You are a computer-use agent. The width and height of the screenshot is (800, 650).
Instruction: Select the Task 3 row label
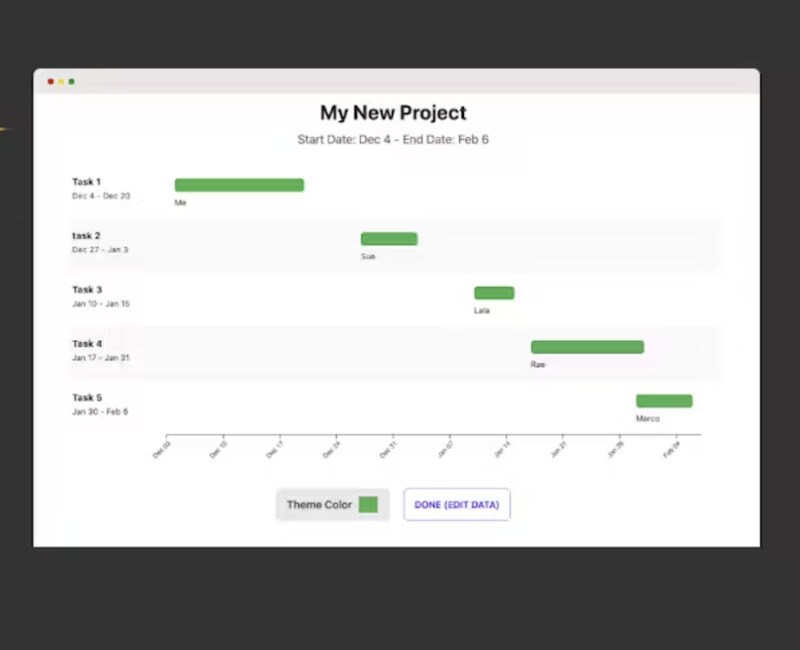[86, 290]
